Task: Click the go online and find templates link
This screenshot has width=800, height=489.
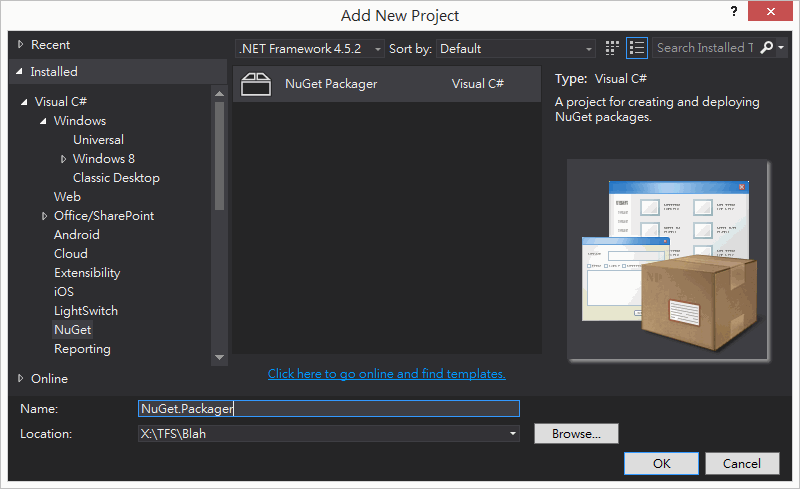Action: 386,374
